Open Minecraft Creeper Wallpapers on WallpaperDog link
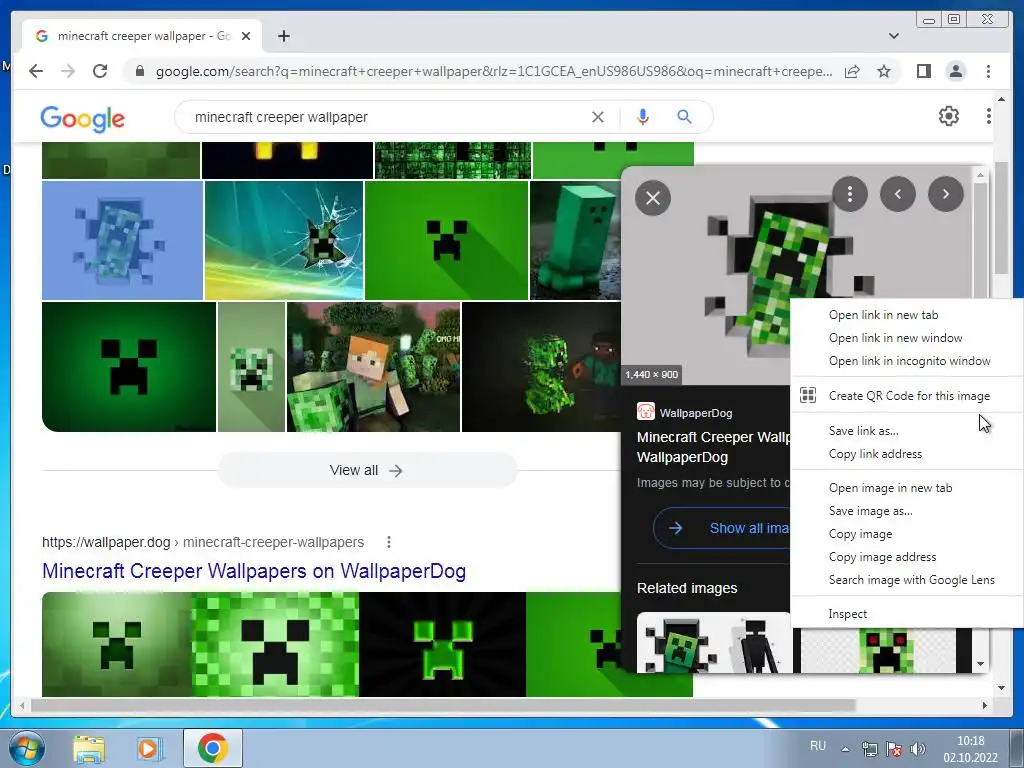Image resolution: width=1024 pixels, height=768 pixels. click(253, 571)
